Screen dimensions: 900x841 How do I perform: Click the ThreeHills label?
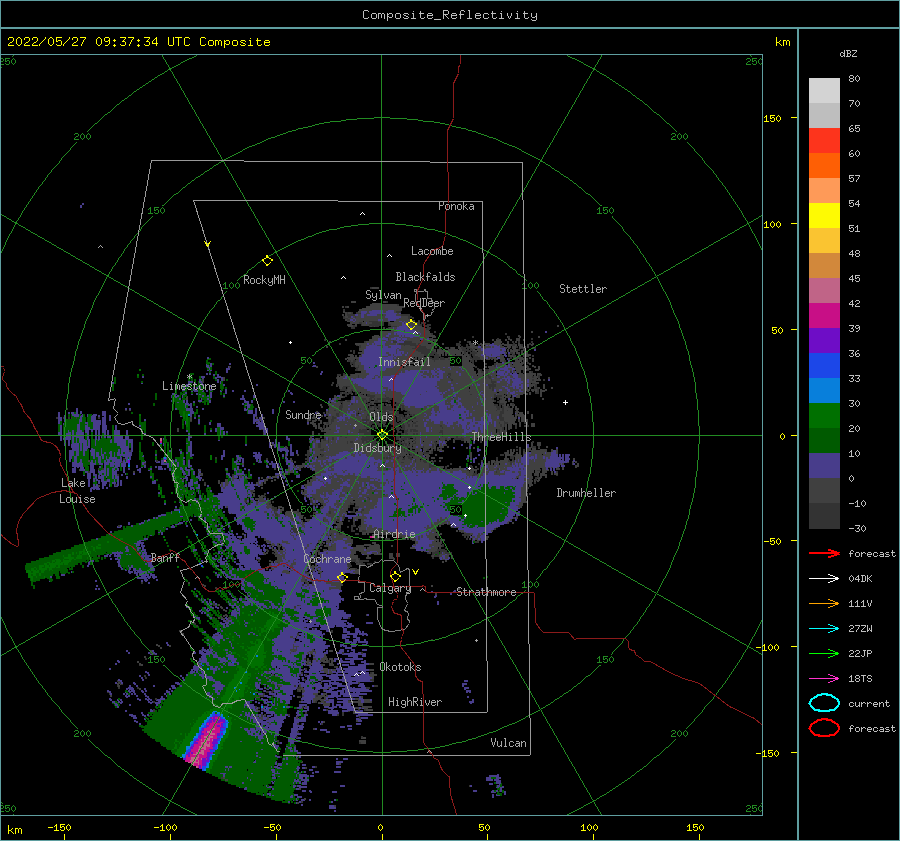(501, 437)
